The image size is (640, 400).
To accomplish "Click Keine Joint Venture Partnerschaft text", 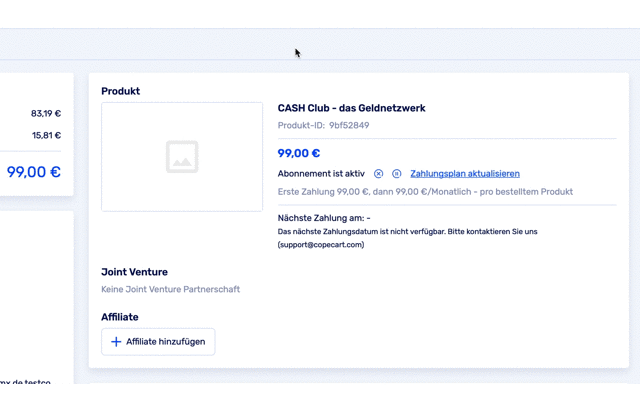I will click(170, 290).
